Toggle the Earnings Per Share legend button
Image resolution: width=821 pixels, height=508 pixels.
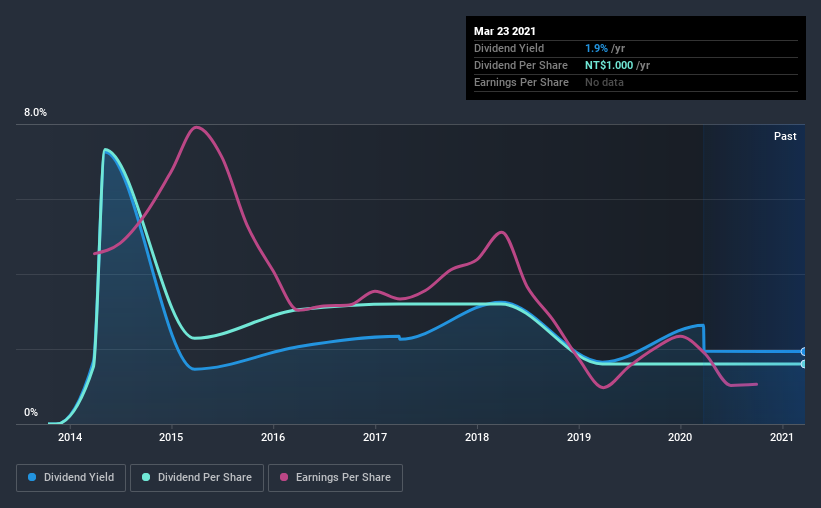pos(336,478)
